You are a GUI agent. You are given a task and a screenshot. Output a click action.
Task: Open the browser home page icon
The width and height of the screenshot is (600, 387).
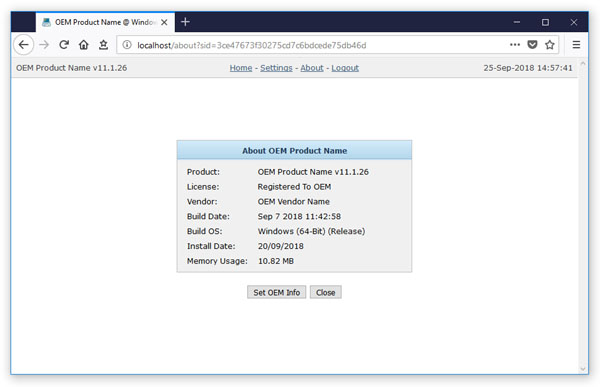83,45
